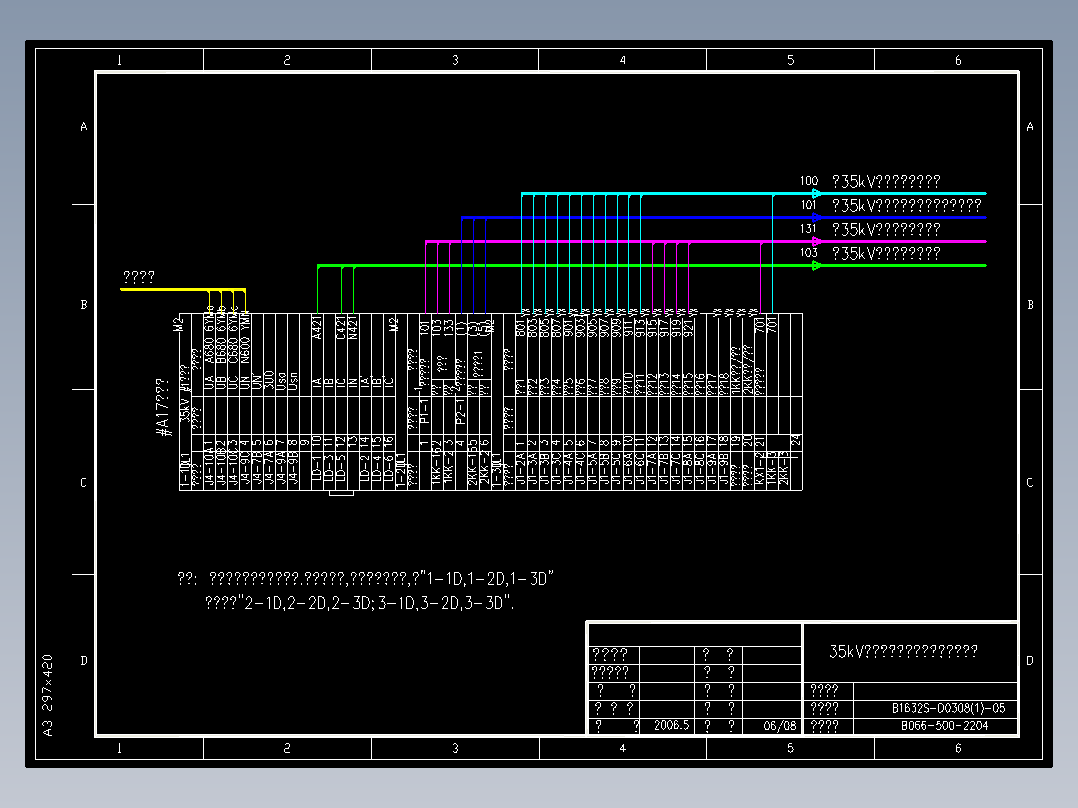Click the 1-1QL1 block label
1078x808 pixels.
tap(185, 470)
